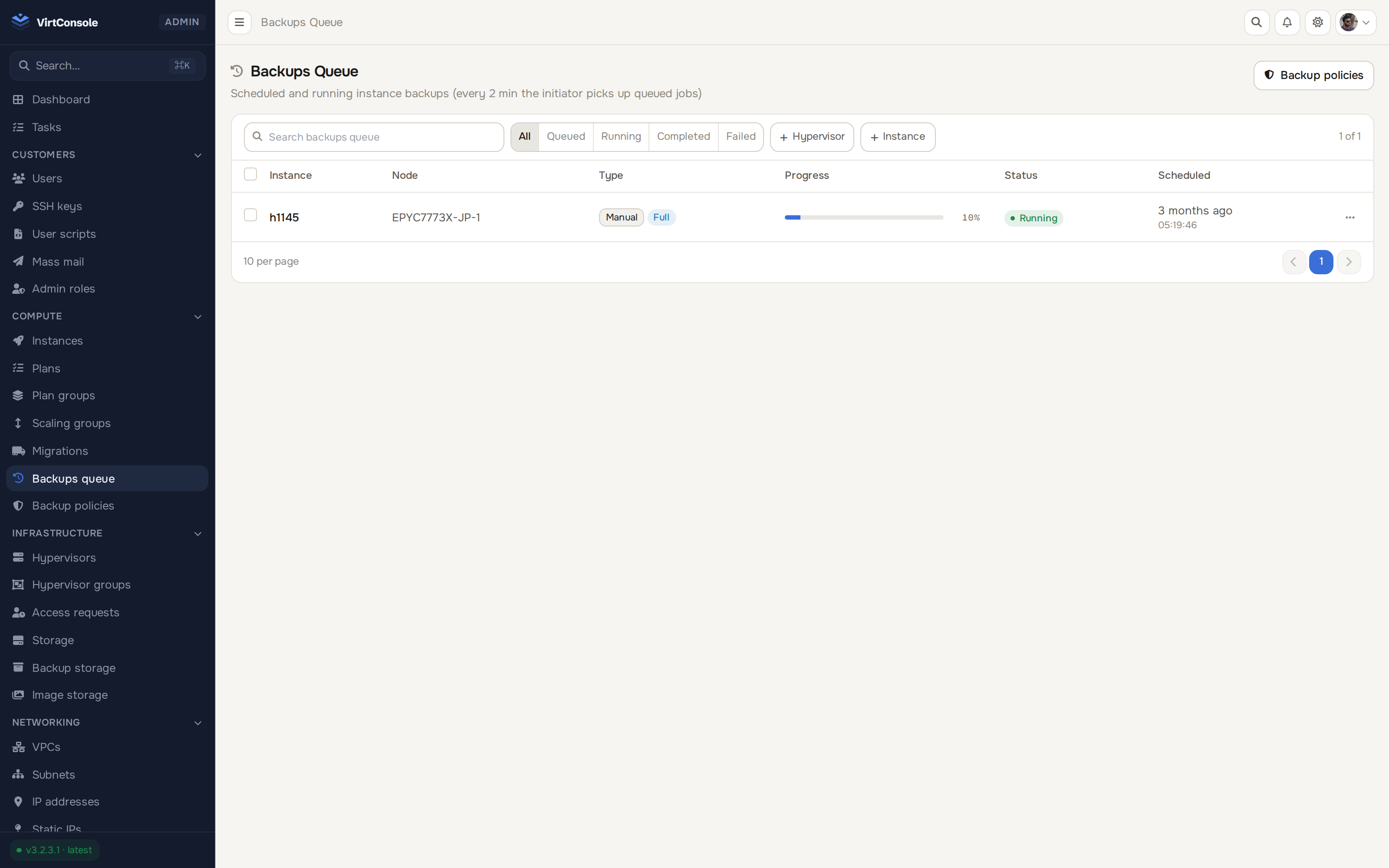Click the Manual type tag
Screen dimensions: 1389x868
coord(621,217)
